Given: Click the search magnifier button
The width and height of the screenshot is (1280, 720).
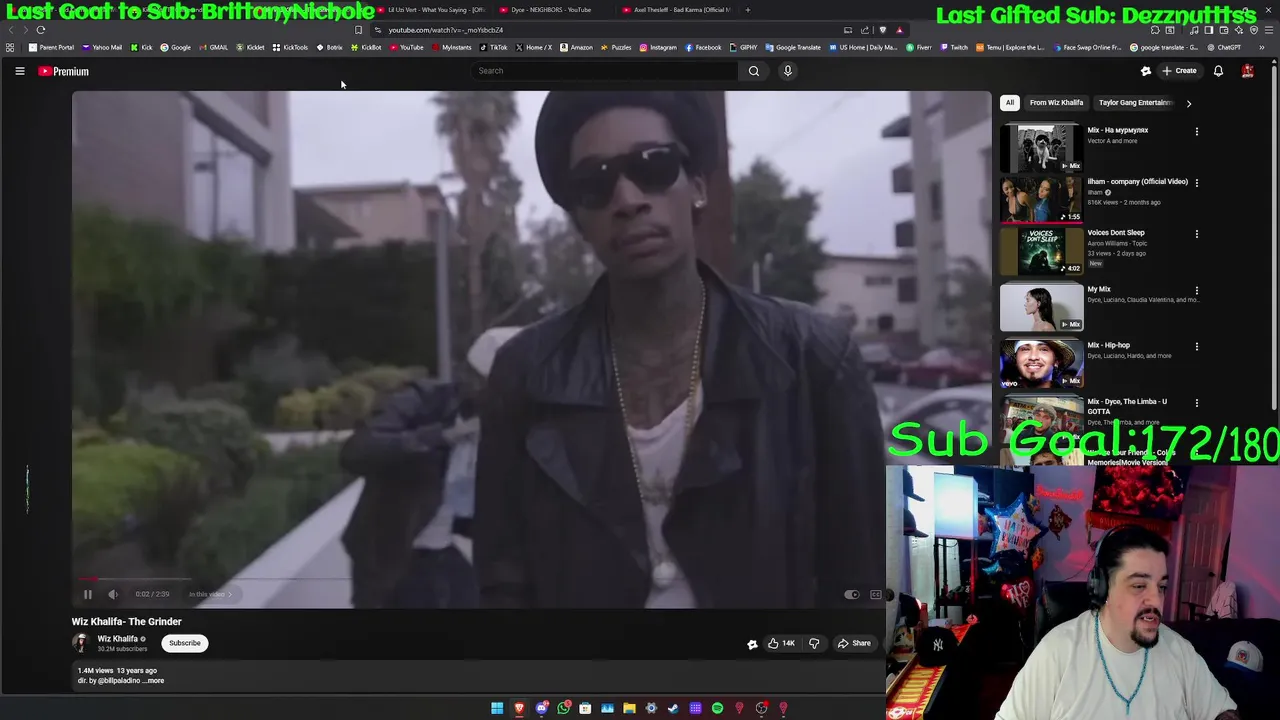Looking at the screenshot, I should coord(754,71).
